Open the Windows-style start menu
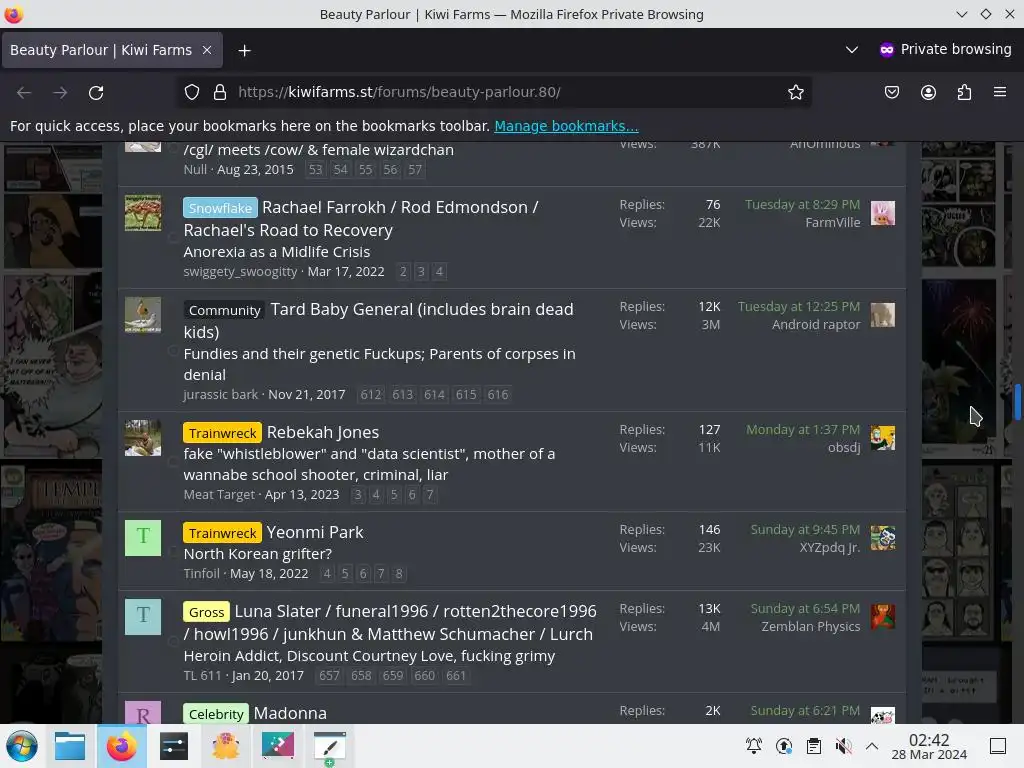The height and width of the screenshot is (768, 1024). [22, 746]
